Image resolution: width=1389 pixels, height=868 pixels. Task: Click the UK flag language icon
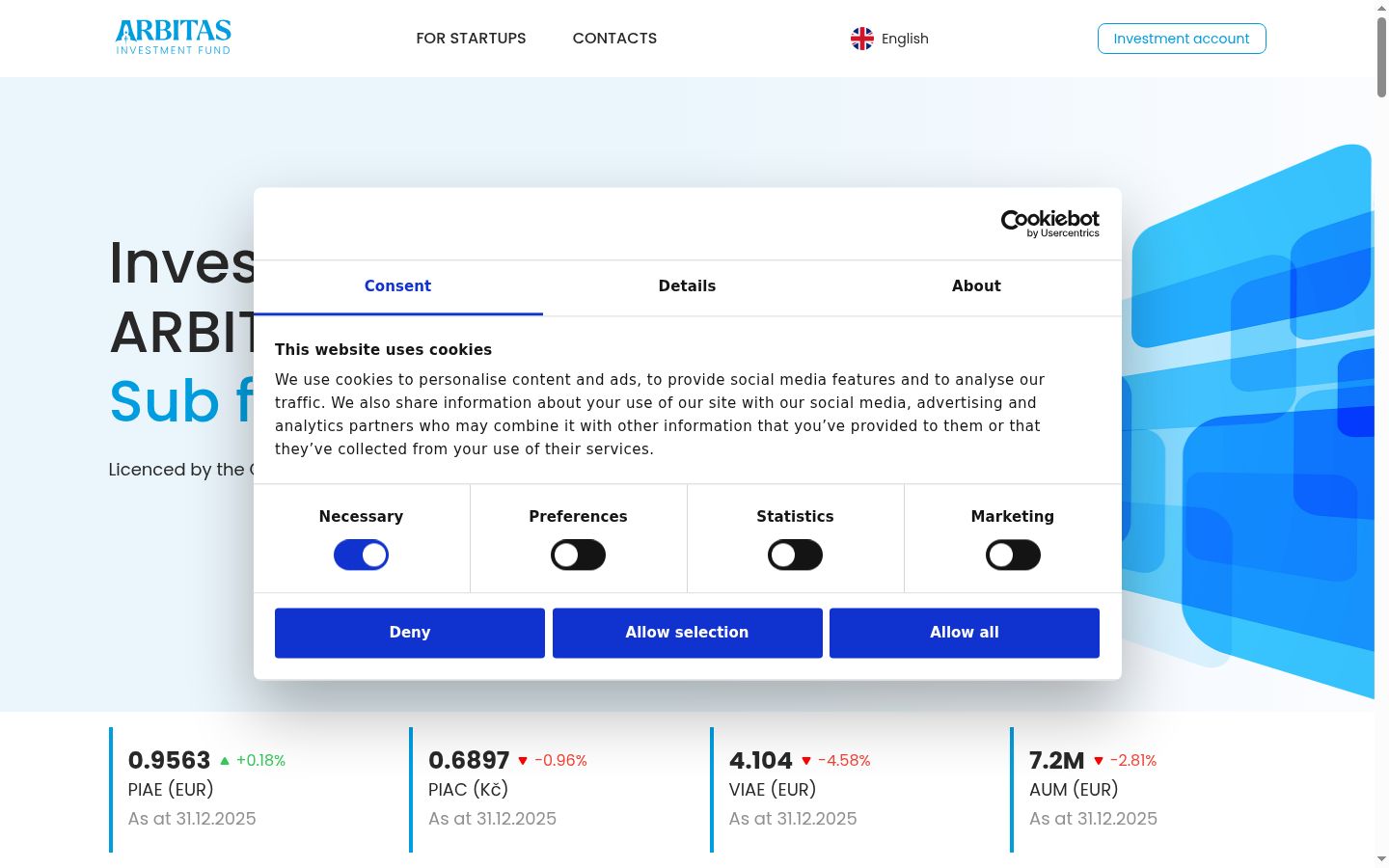pyautogui.click(x=862, y=39)
